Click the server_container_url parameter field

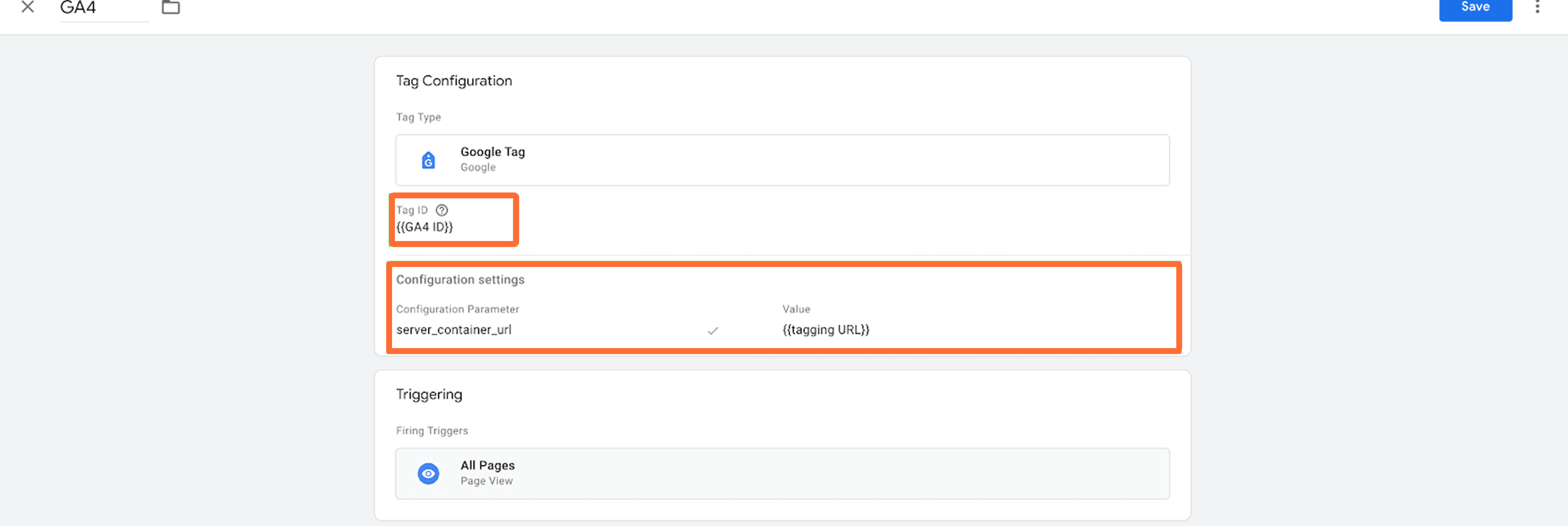[x=454, y=330]
